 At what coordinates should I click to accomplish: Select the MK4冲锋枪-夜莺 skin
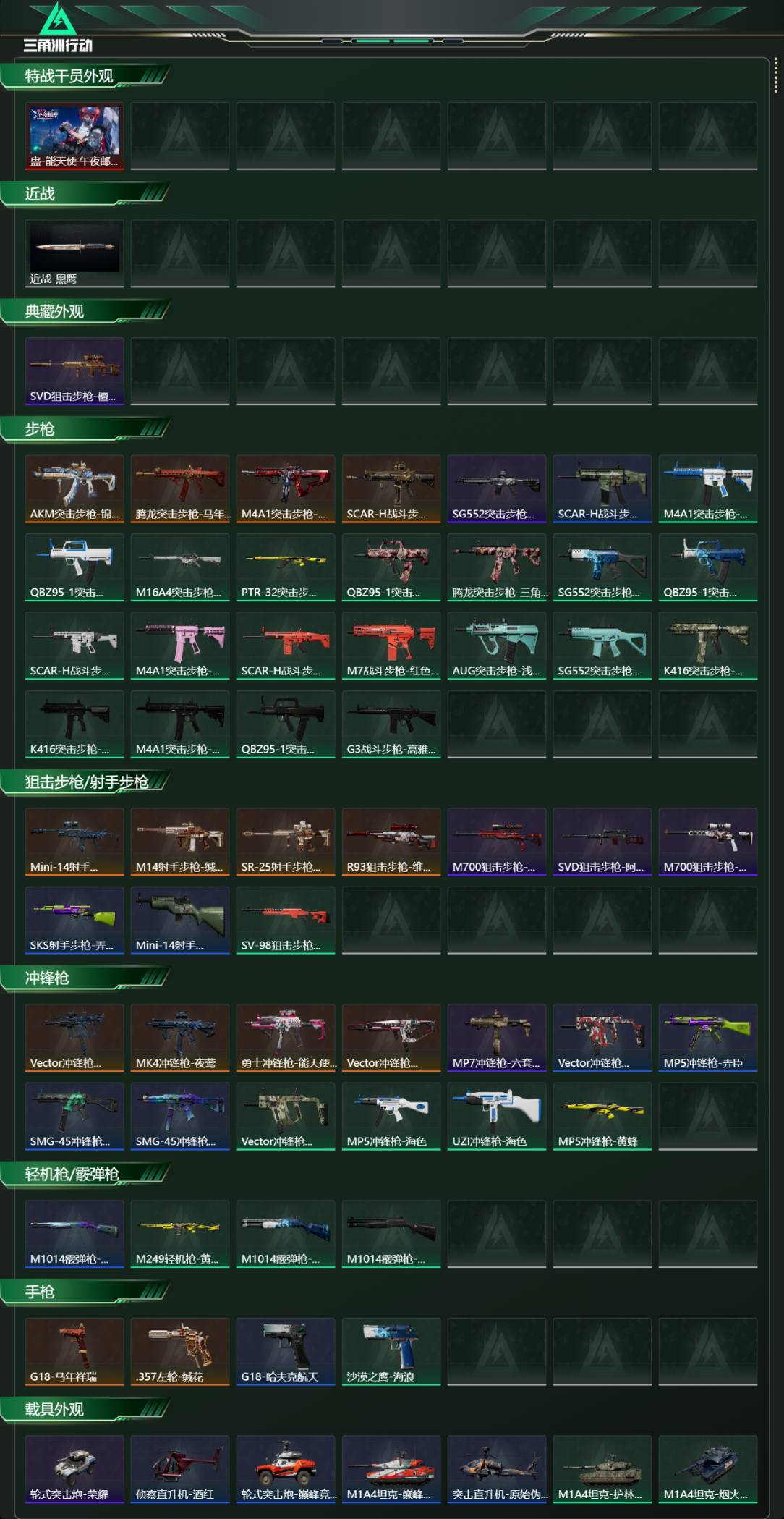pyautogui.click(x=180, y=1038)
